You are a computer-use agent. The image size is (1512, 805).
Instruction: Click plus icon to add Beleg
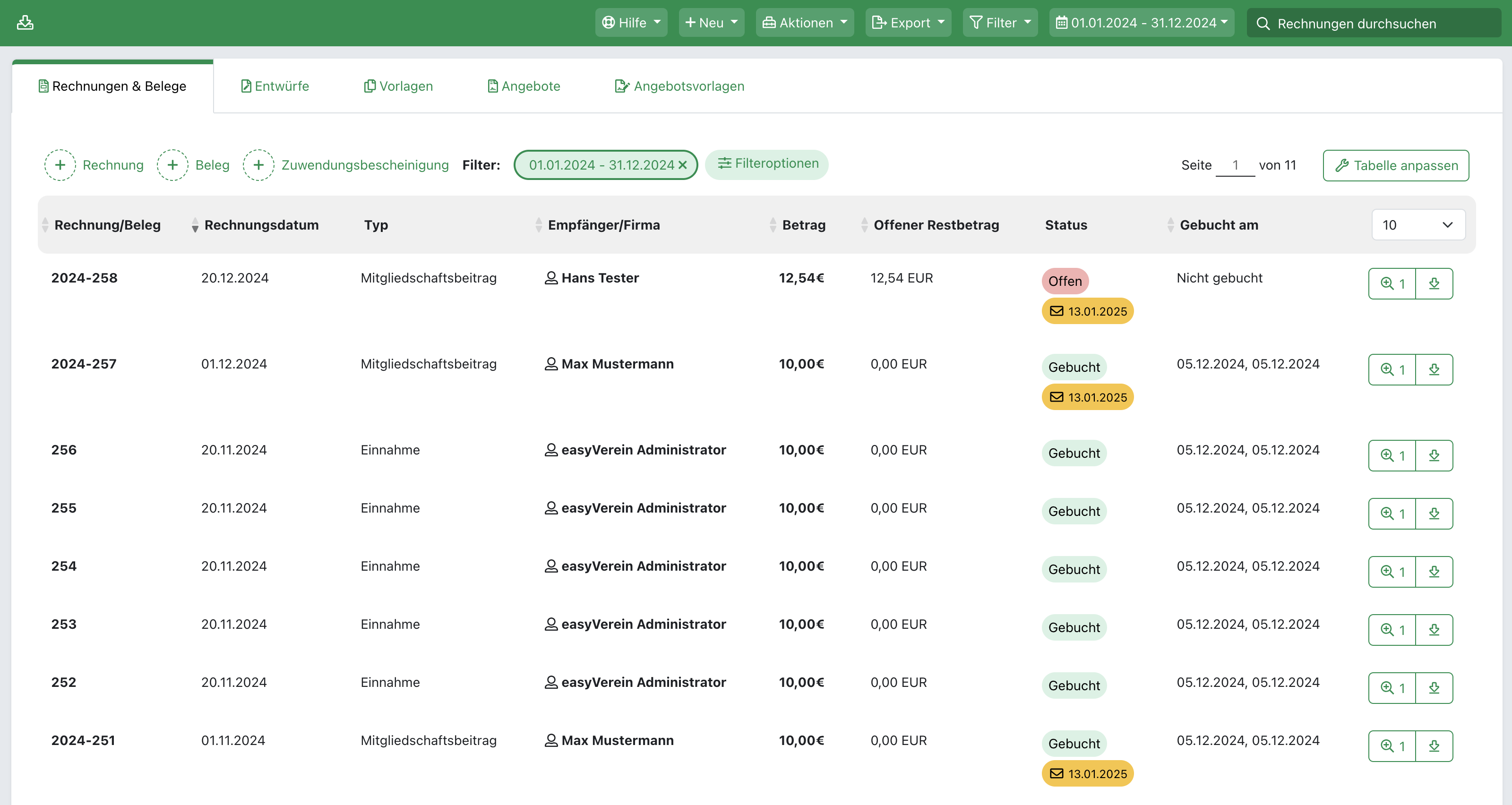tap(172, 165)
